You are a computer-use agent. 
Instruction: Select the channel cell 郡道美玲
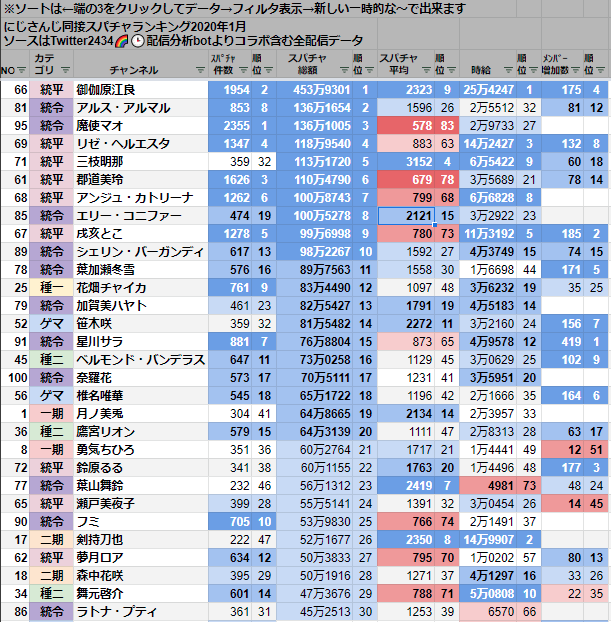coord(140,180)
